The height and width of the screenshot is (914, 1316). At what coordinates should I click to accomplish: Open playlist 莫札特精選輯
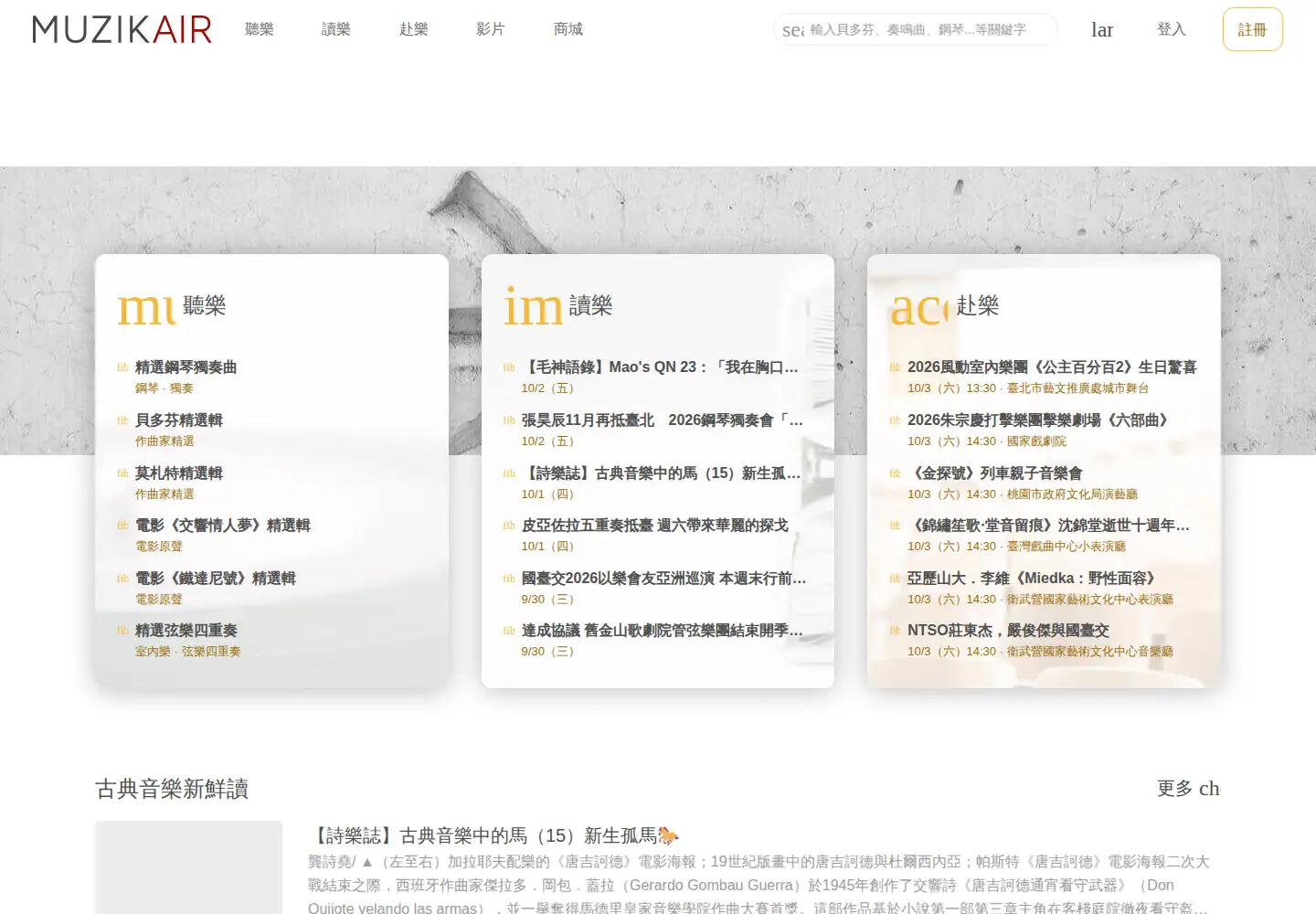coord(179,473)
